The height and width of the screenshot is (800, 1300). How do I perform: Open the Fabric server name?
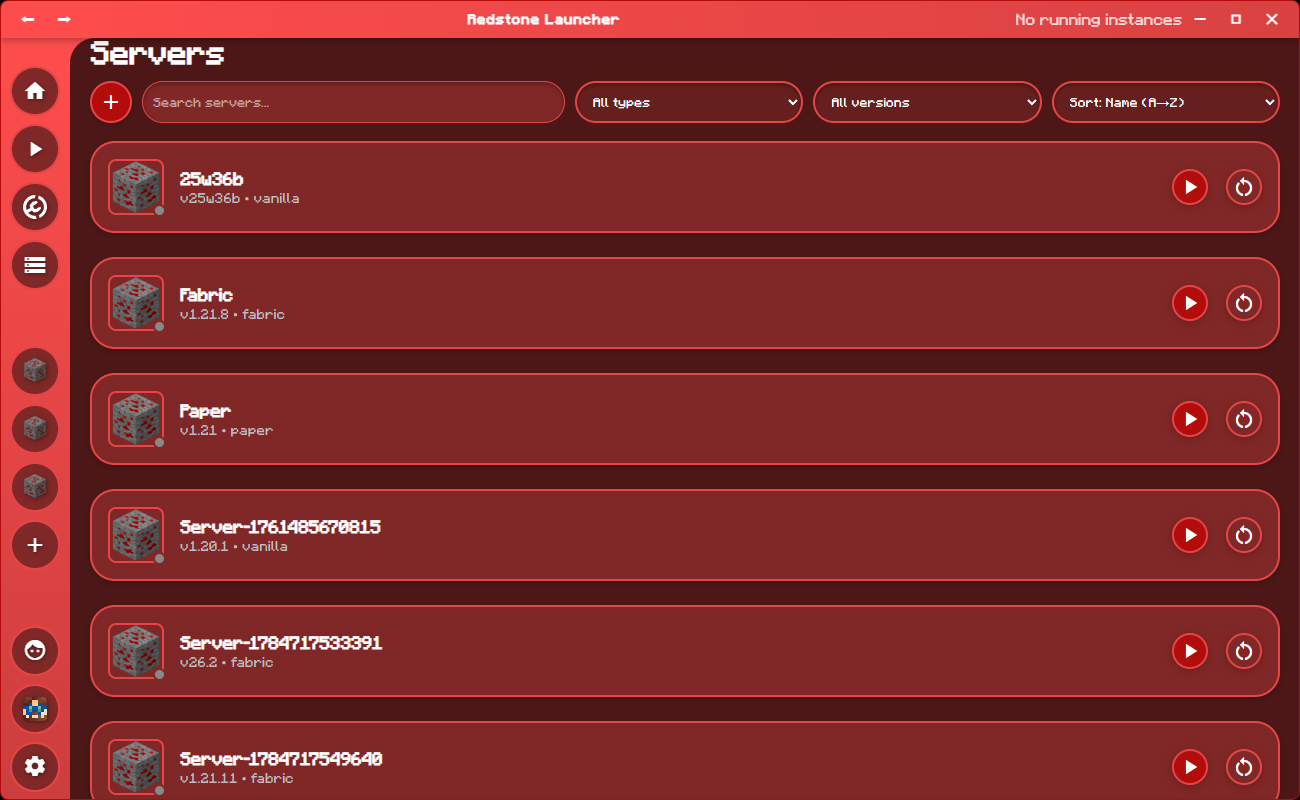206,295
